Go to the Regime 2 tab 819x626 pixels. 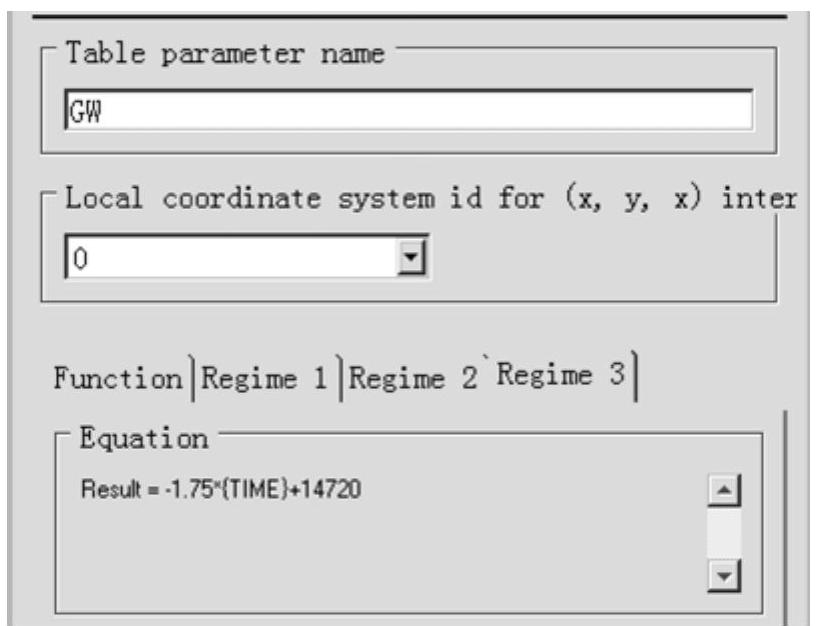(x=402, y=378)
